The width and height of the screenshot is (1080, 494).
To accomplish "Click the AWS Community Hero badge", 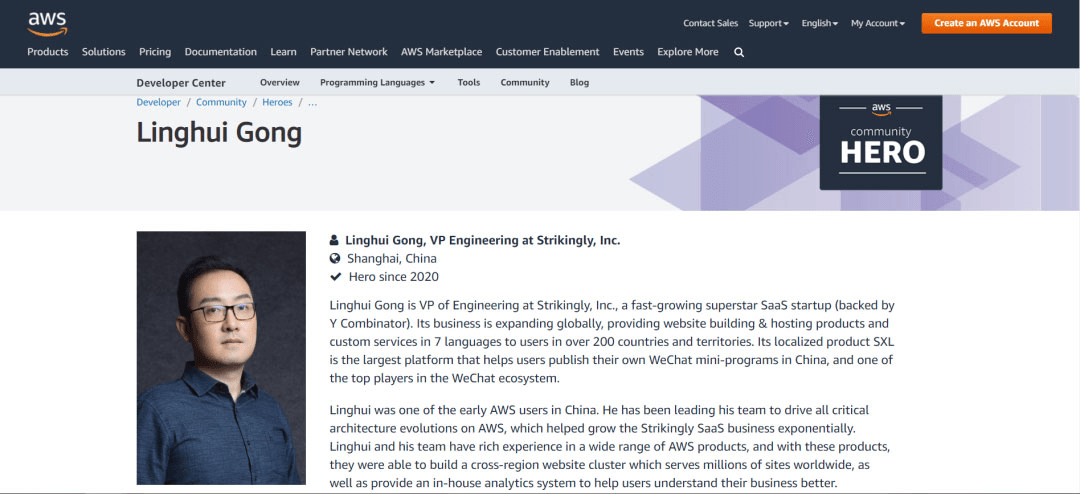I will [x=881, y=141].
